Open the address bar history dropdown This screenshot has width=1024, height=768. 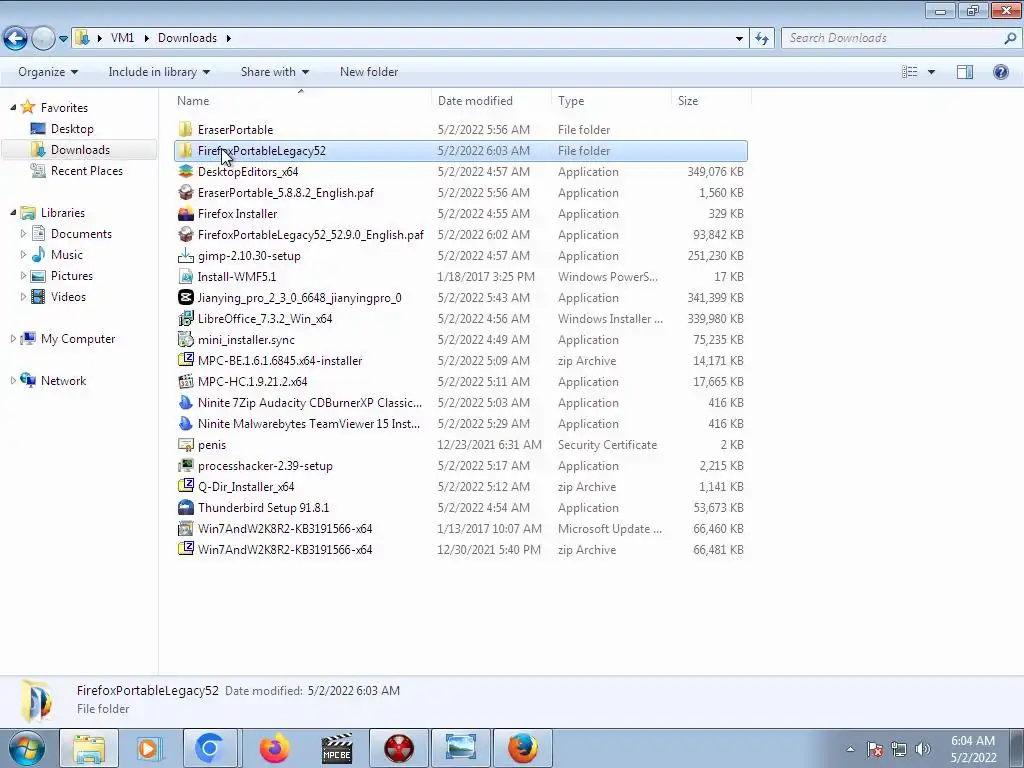(x=739, y=39)
